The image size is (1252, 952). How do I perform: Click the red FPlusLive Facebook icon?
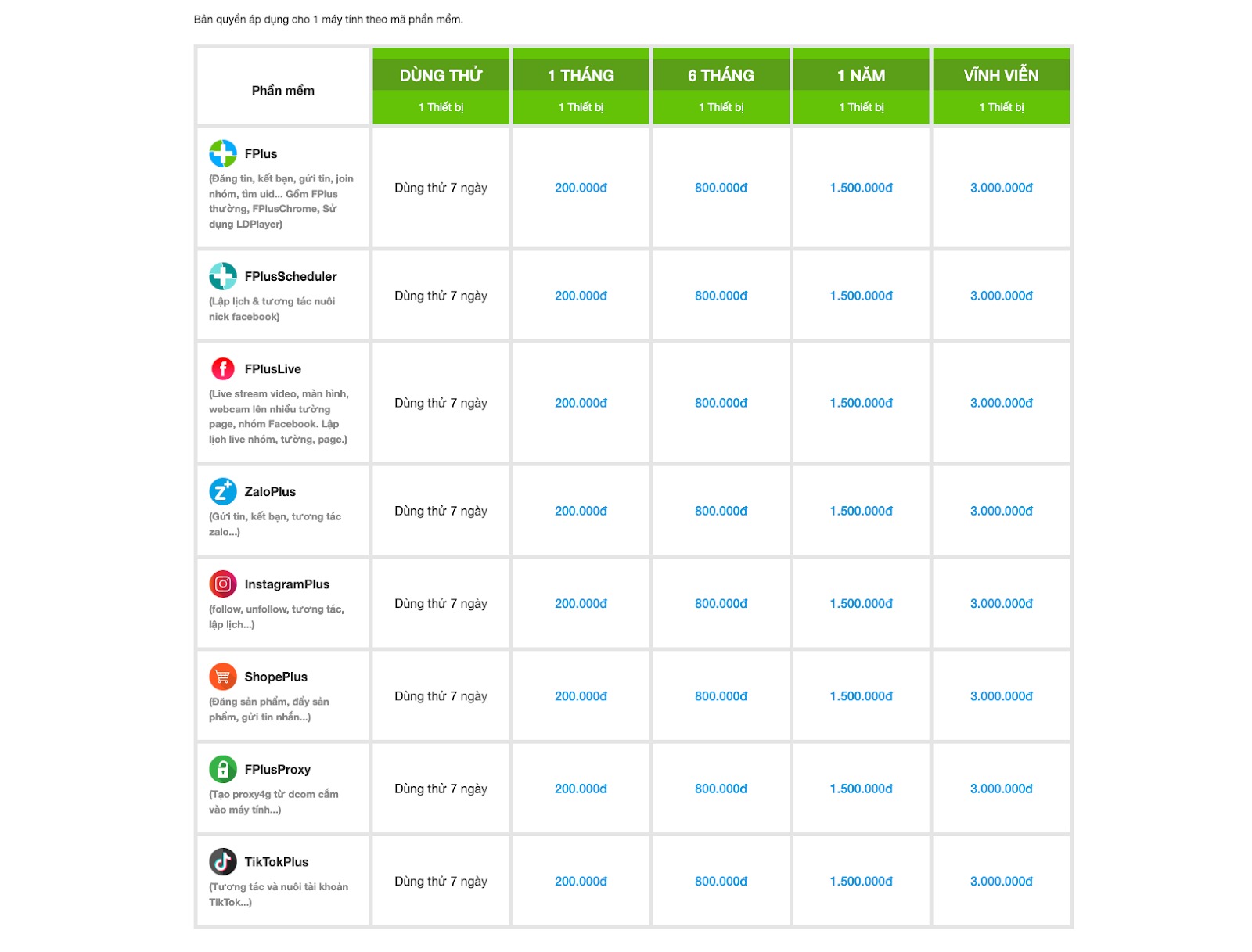pyautogui.click(x=223, y=368)
